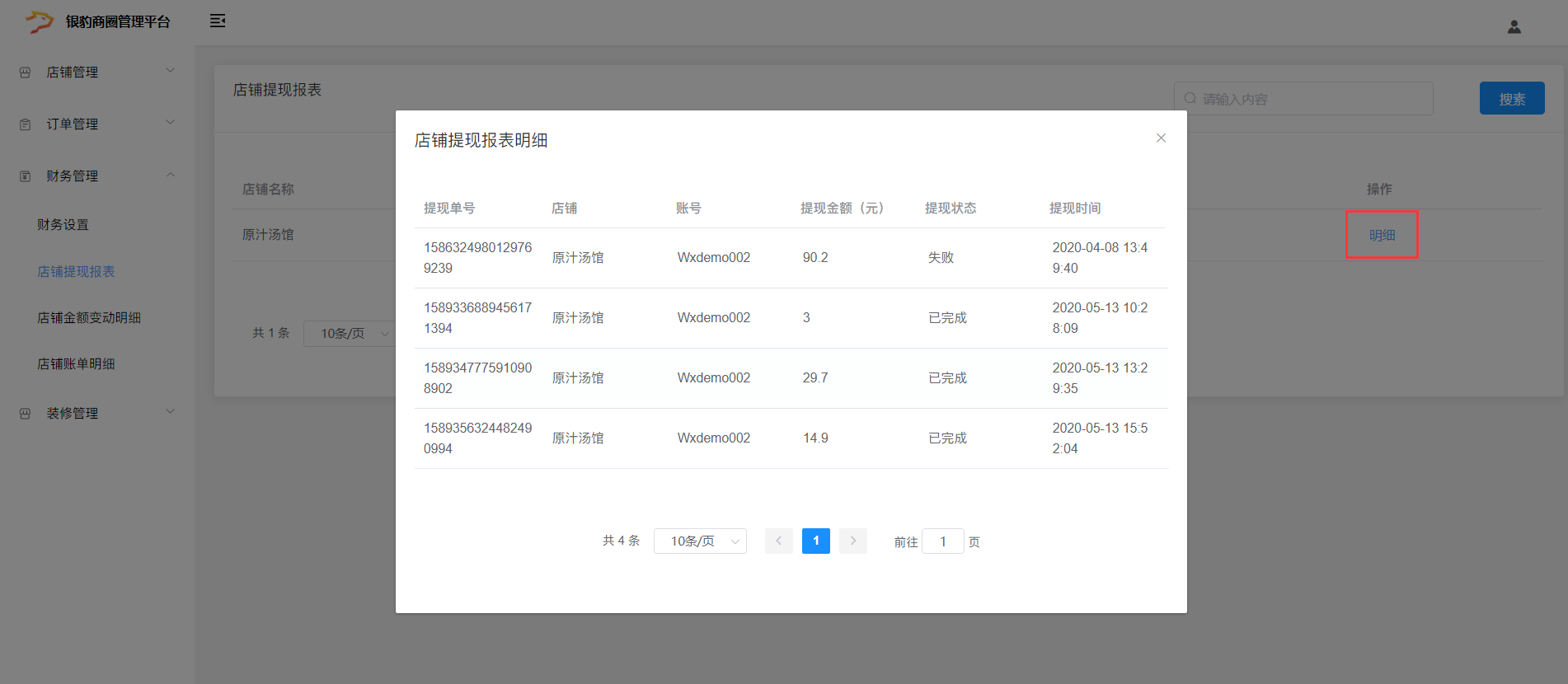The height and width of the screenshot is (684, 1568).
Task: Click the 装修管理 sidebar icon
Action: tap(26, 414)
